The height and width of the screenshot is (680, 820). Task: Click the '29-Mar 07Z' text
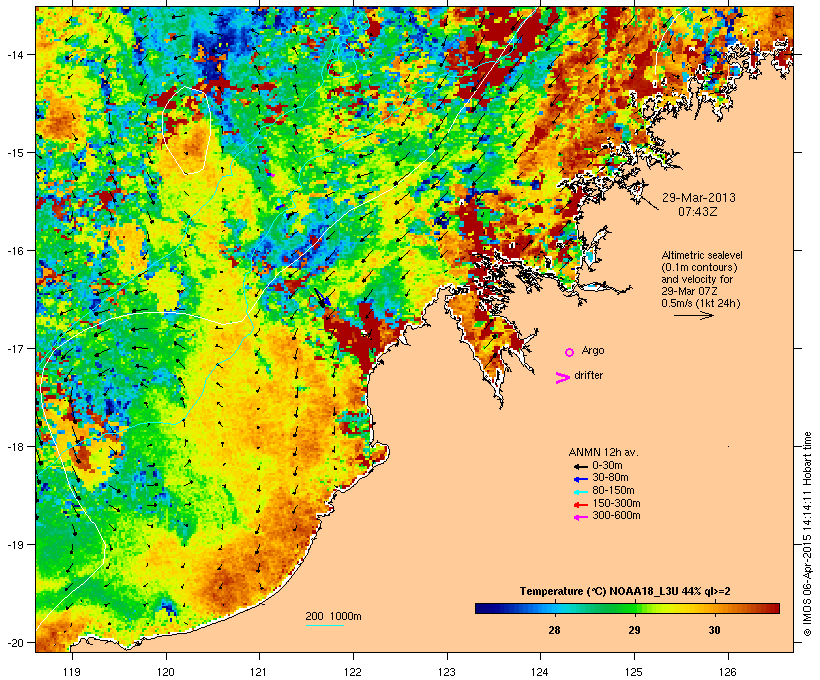[x=689, y=291]
